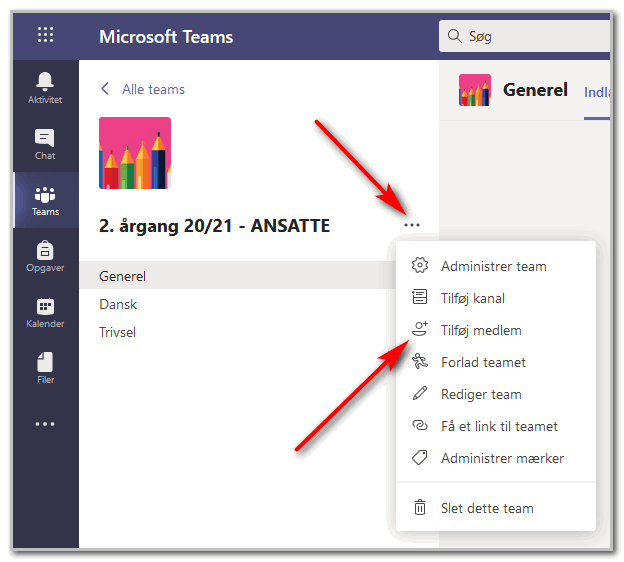Click the Søg search field
Image resolution: width=624 pixels, height=562 pixels.
click(525, 36)
